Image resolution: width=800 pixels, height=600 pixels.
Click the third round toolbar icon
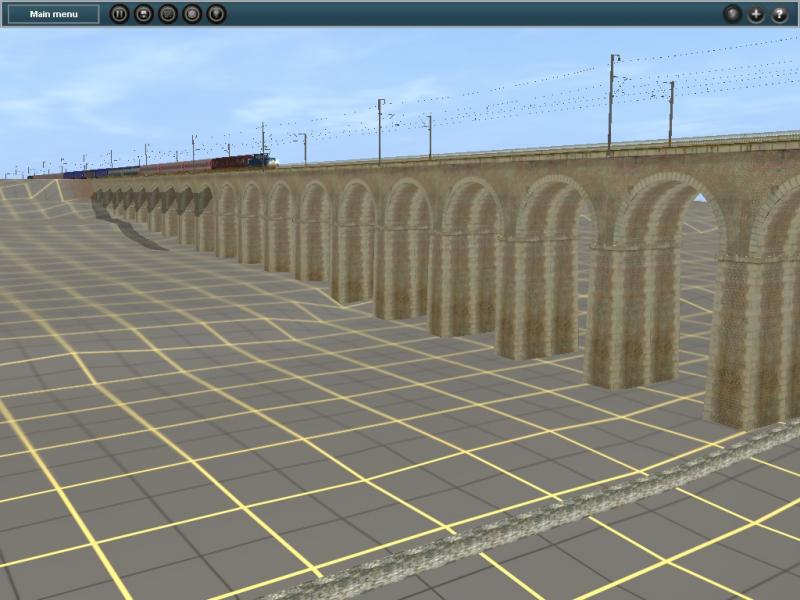click(x=168, y=14)
